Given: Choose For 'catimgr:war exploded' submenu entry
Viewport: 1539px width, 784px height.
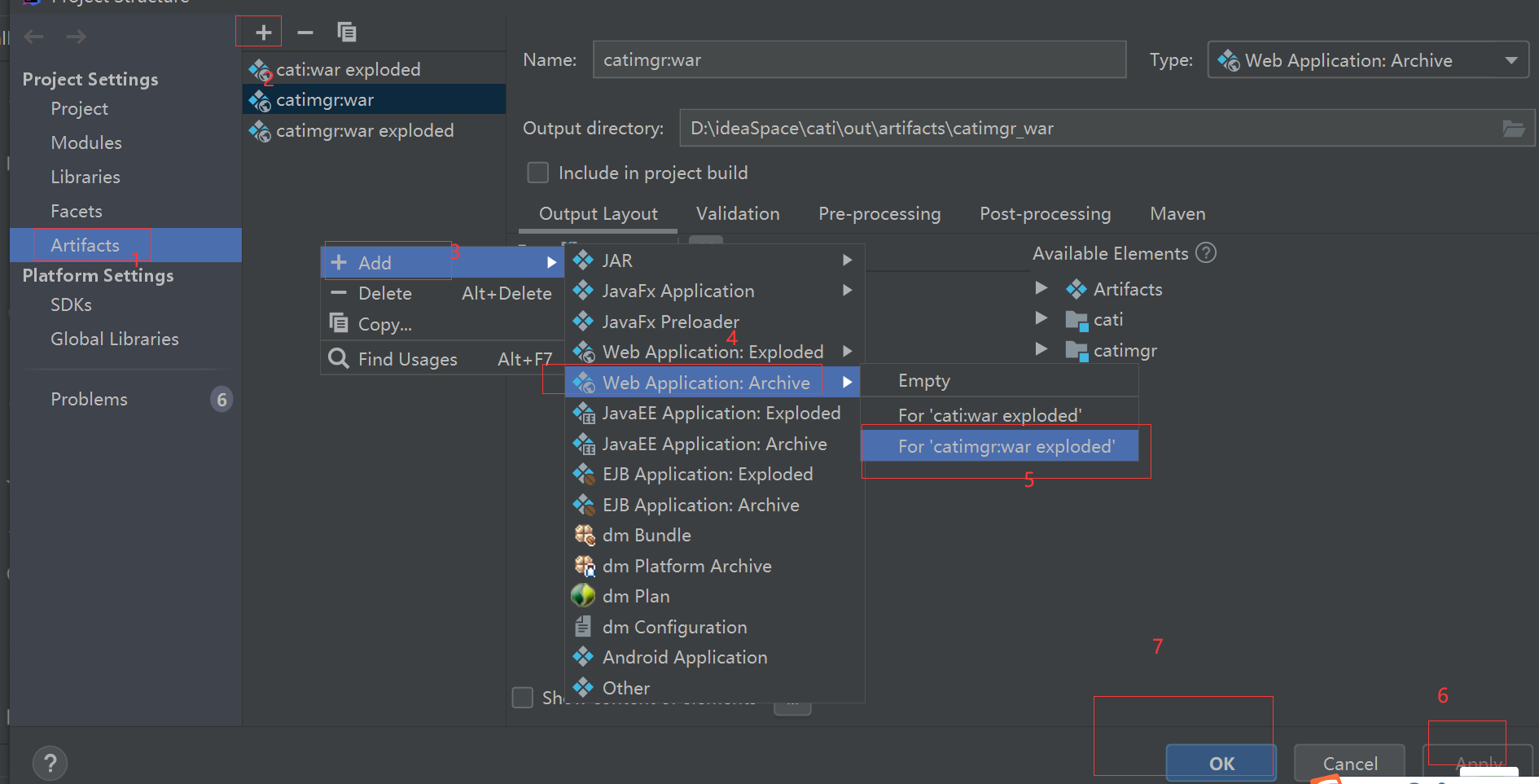Looking at the screenshot, I should tap(1006, 446).
